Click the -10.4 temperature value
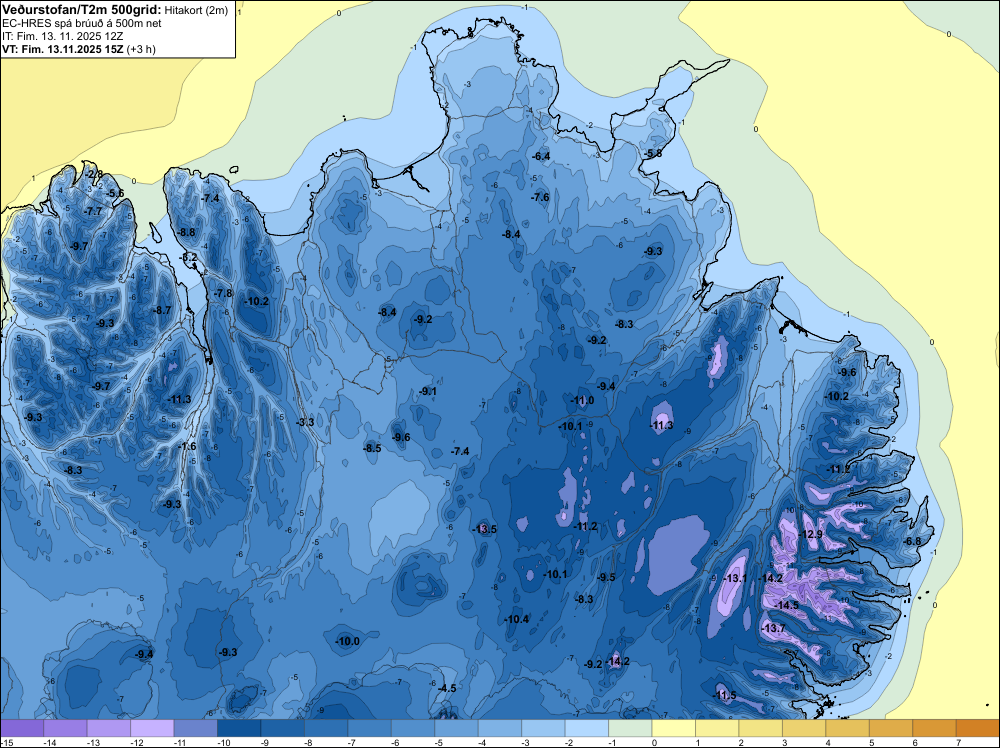The height and width of the screenshot is (748, 1000). [x=517, y=619]
